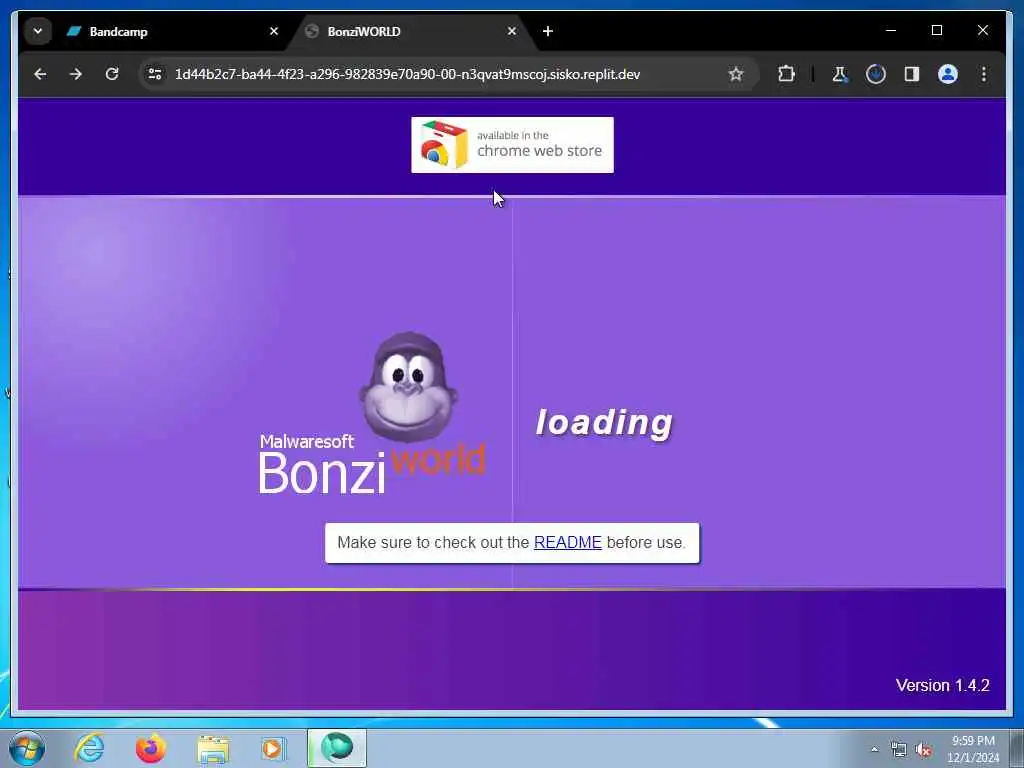The image size is (1024, 768).
Task: Go forward to next page
Action: click(x=76, y=74)
